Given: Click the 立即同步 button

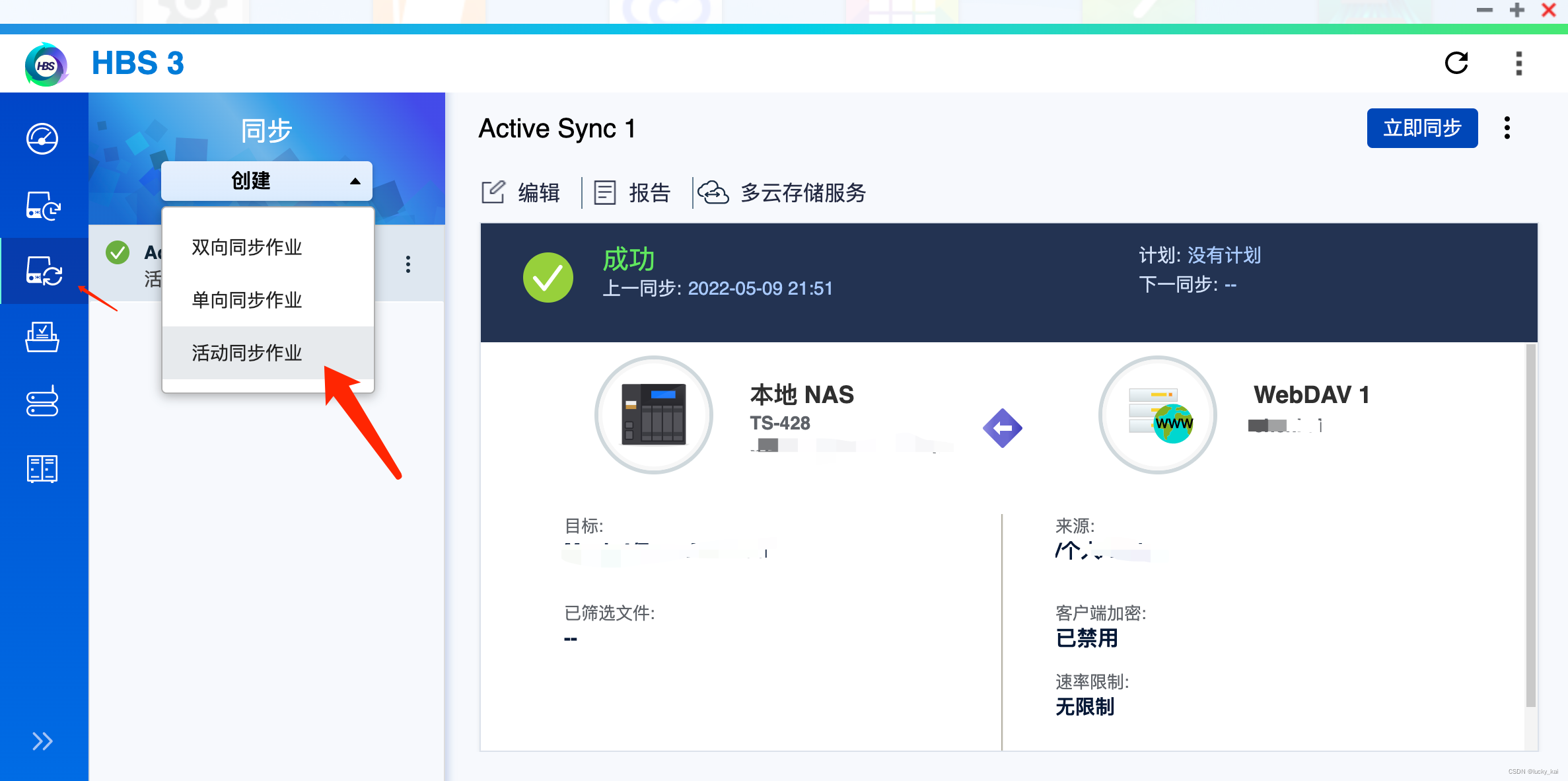Looking at the screenshot, I should tap(1421, 128).
